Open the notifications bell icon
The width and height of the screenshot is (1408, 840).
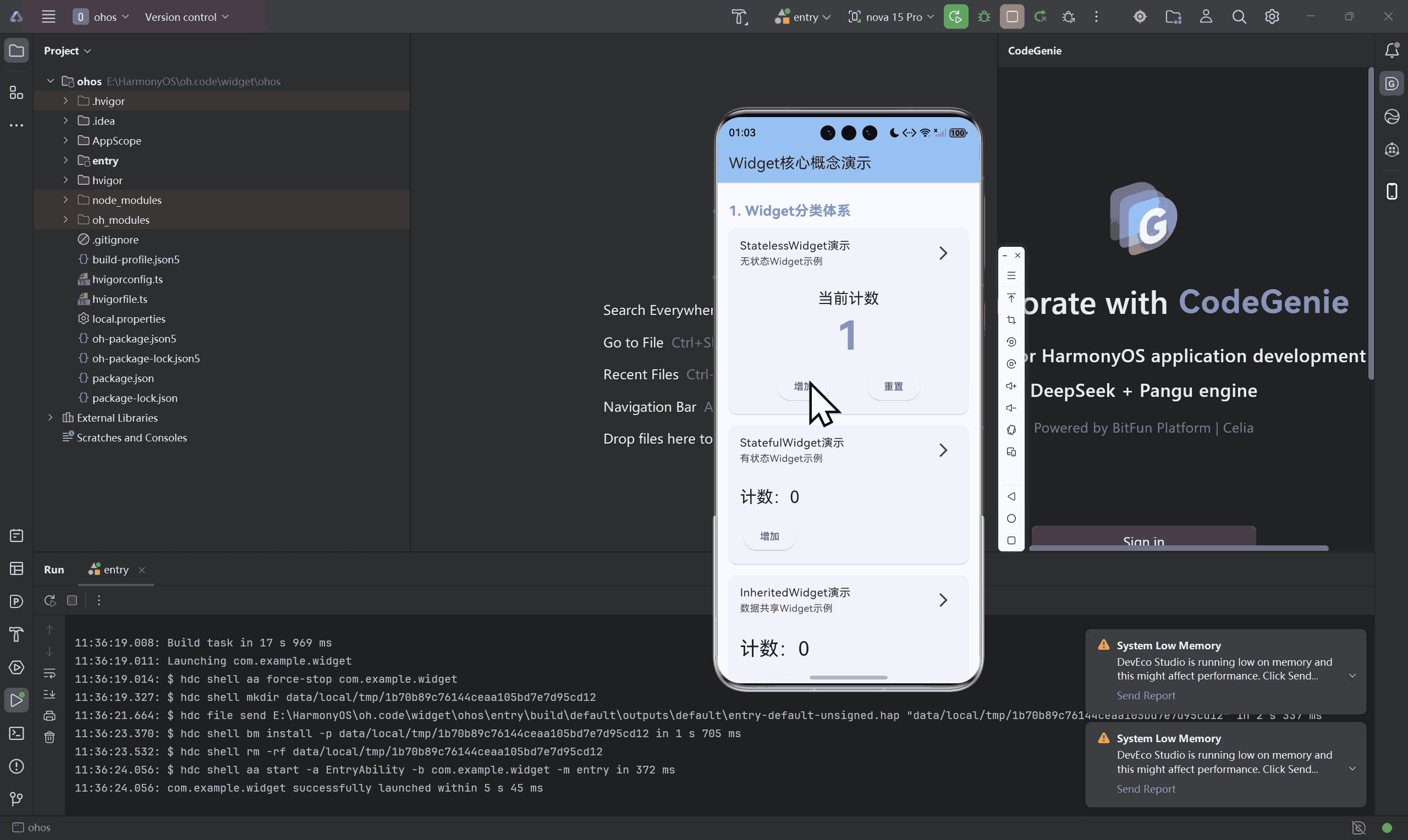coord(1391,51)
